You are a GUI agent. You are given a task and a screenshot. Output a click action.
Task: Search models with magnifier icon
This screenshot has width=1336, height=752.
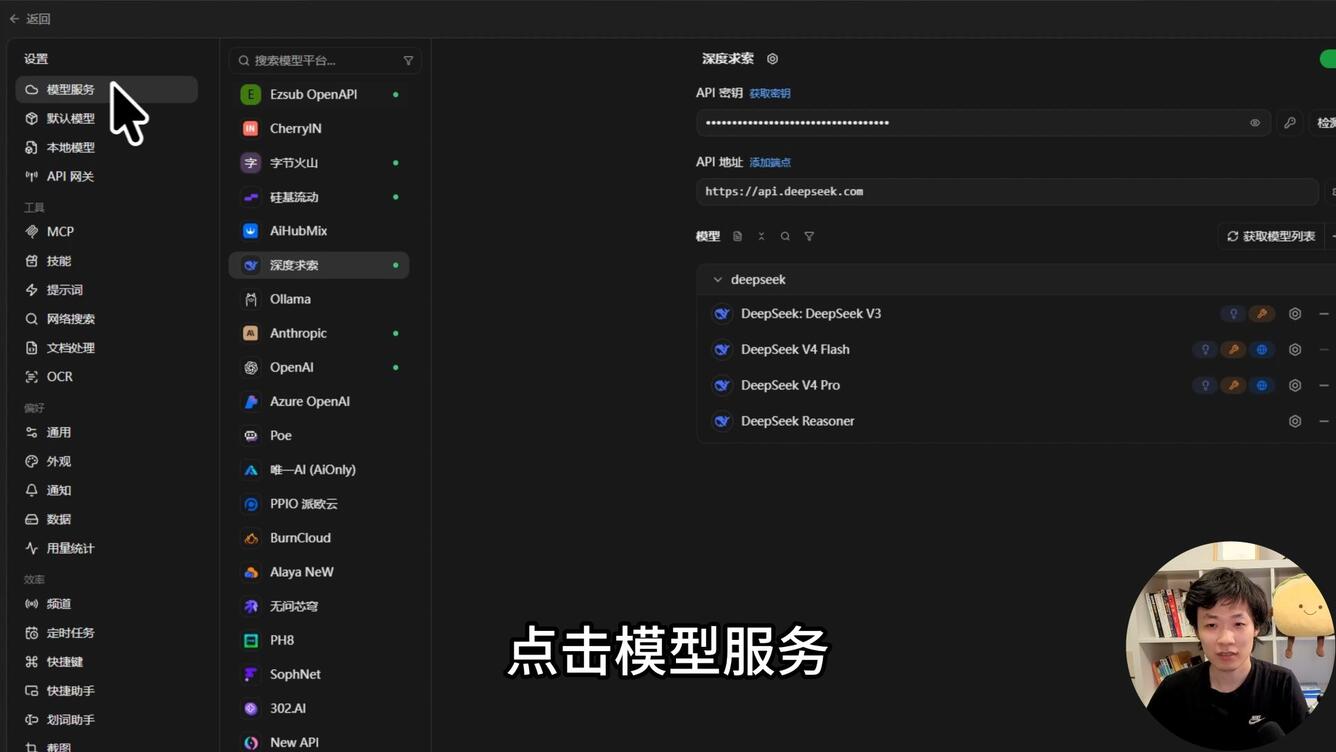click(x=785, y=237)
